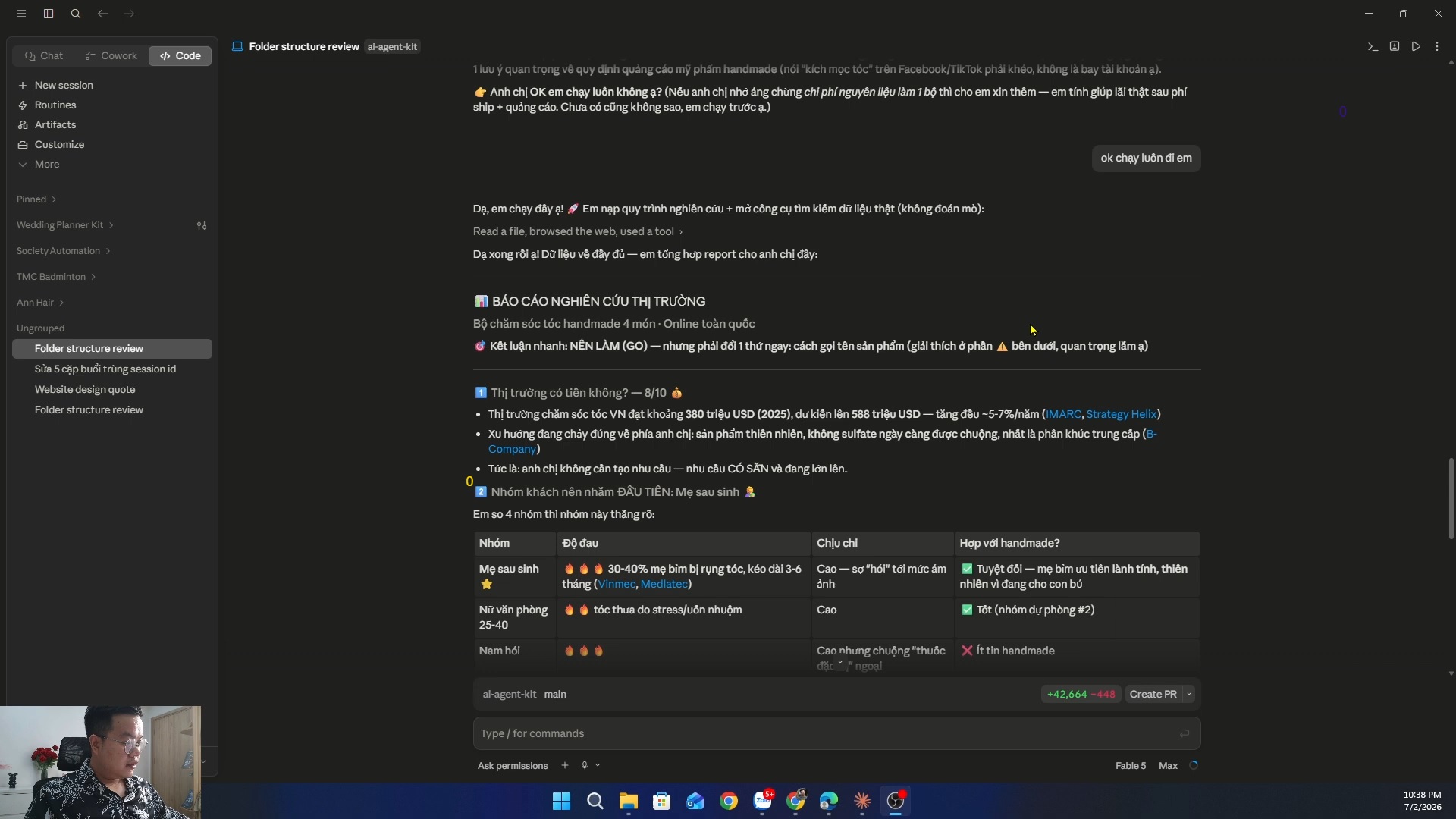Expand 'Read a file, browsed the web' details

(x=578, y=231)
